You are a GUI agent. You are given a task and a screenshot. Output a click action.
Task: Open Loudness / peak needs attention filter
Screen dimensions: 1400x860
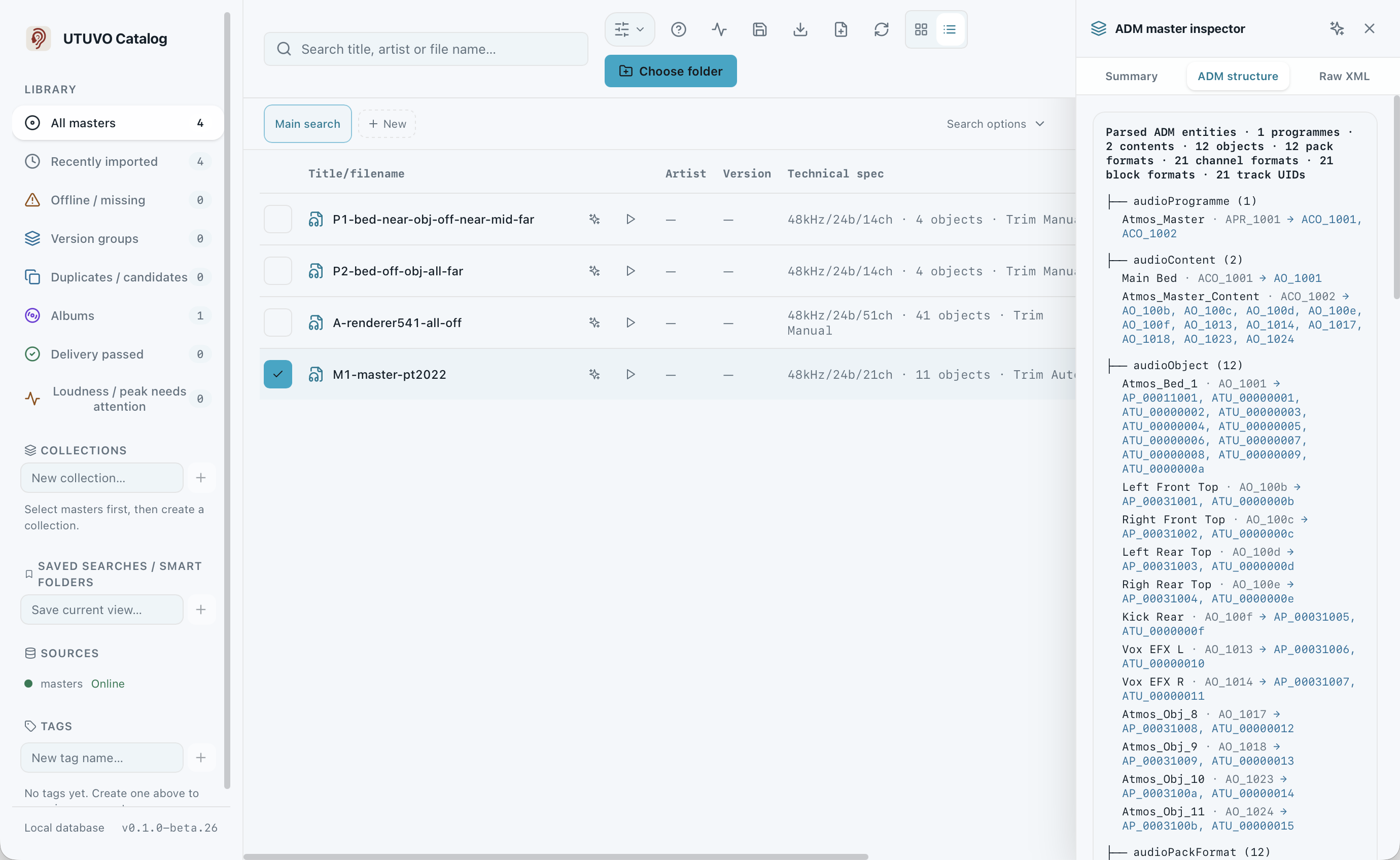point(118,399)
